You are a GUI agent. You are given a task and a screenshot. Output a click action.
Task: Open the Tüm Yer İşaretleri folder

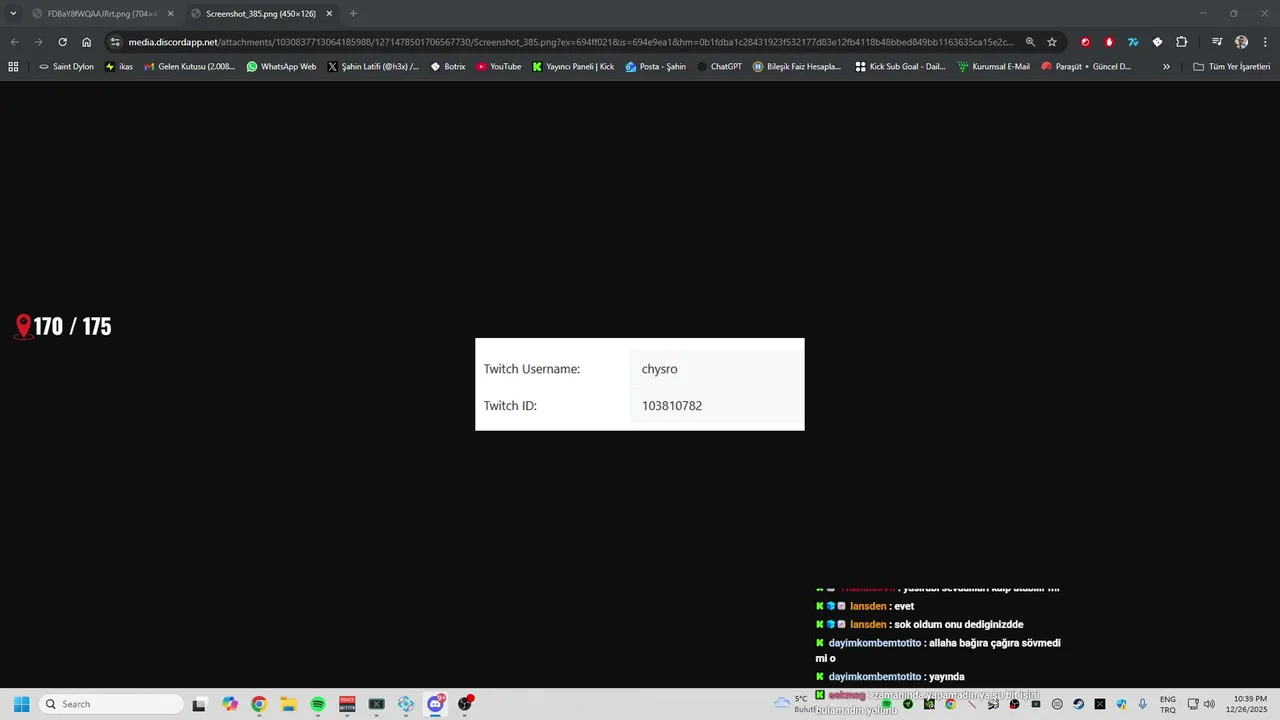click(x=1232, y=67)
